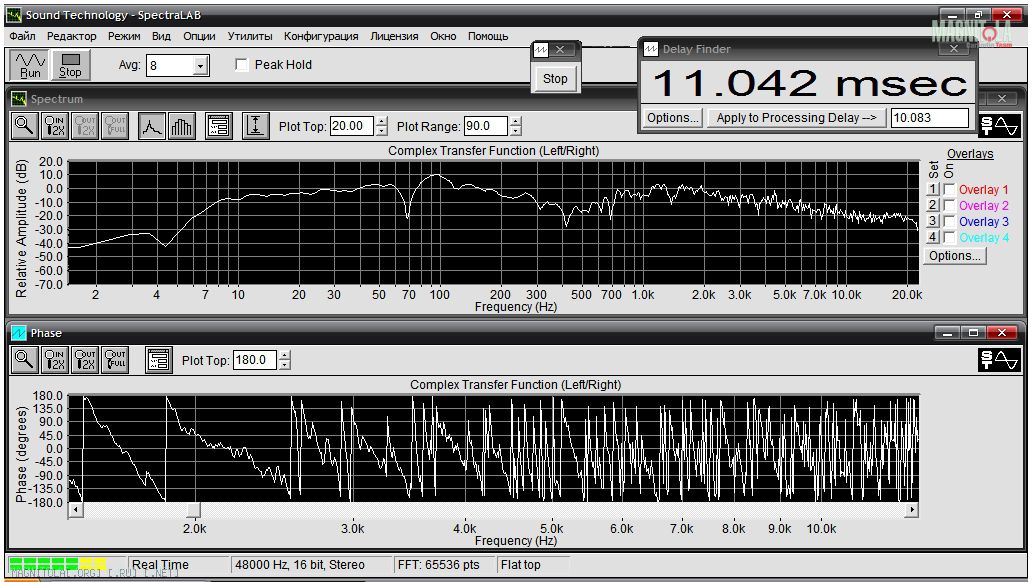Click the Phase horizontal scrollbar thumb
This screenshot has width=1032, height=582.
pyautogui.click(x=193, y=510)
